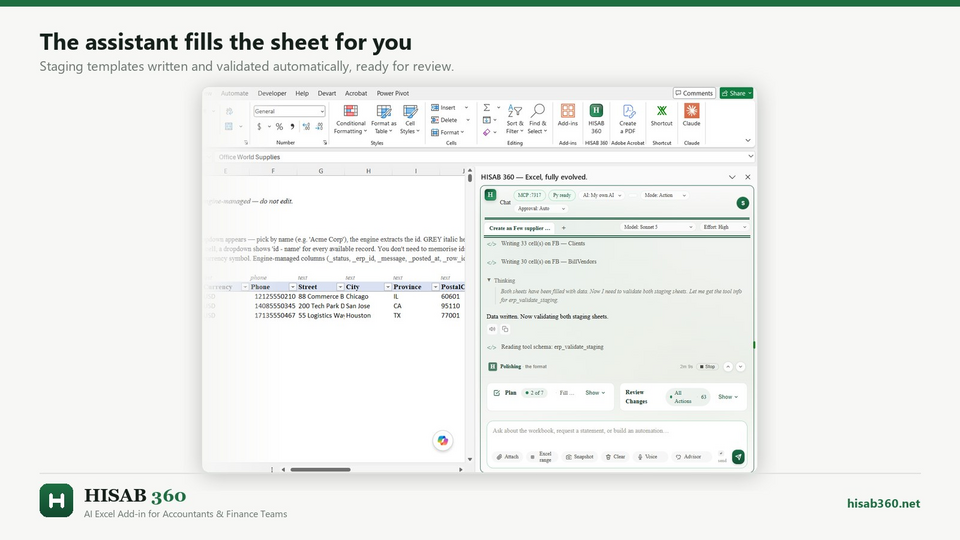
Task: Open the AI: My own AI dropdown
Action: (x=602, y=195)
